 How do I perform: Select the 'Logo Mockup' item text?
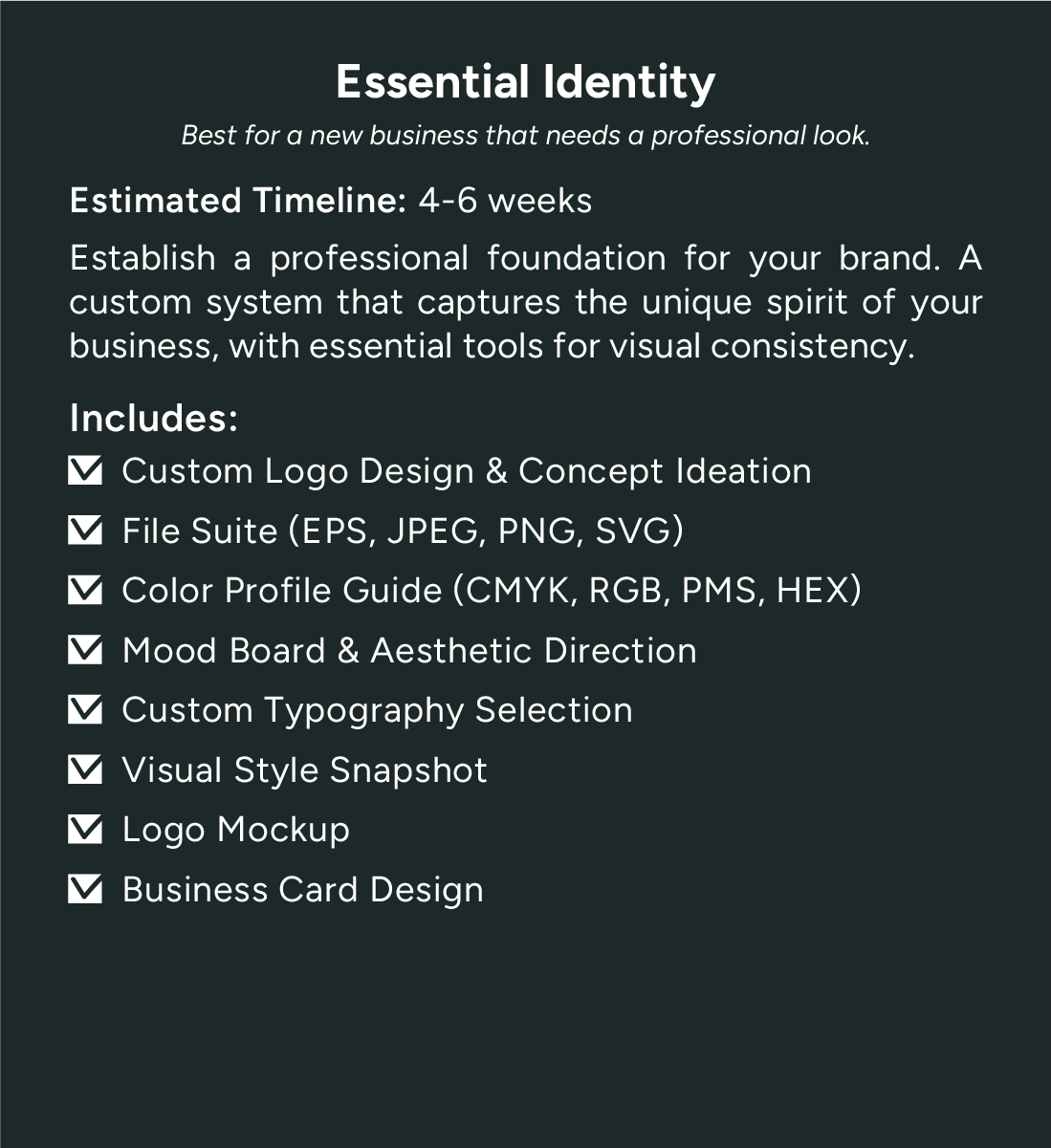pos(235,830)
